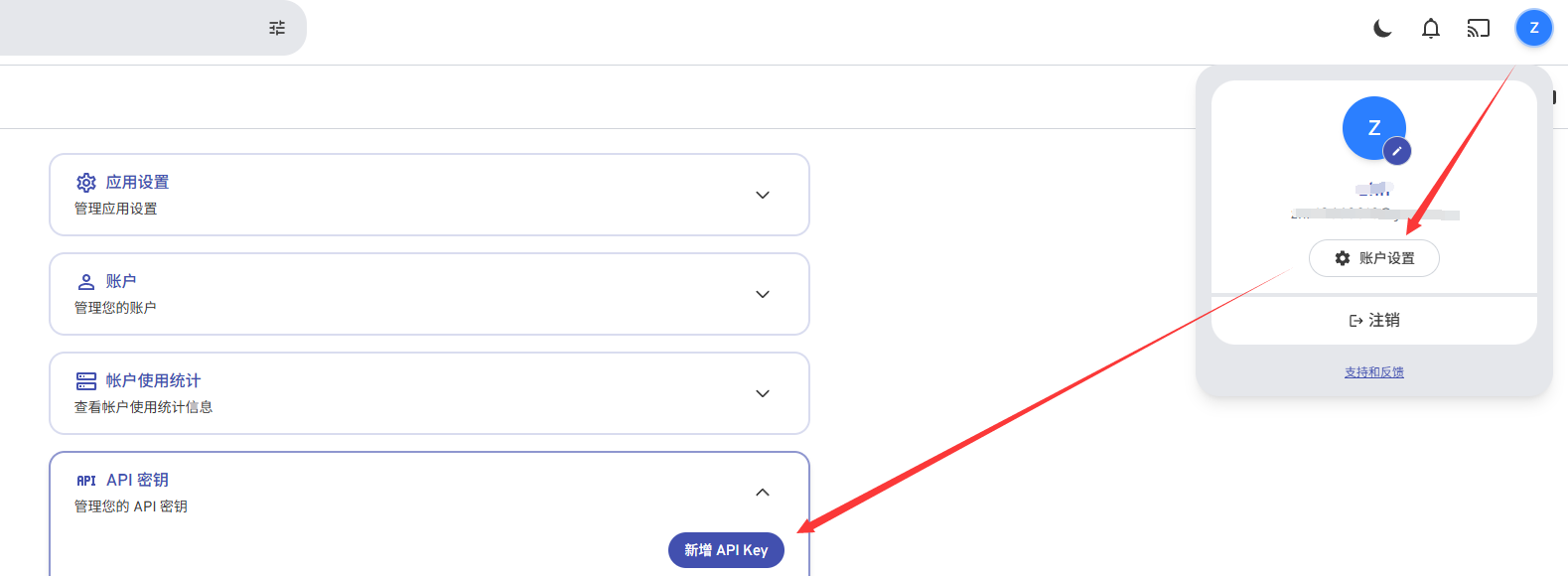Screen dimensions: 1568x576
Task: Click the large Z profile picture
Action: point(1370,126)
